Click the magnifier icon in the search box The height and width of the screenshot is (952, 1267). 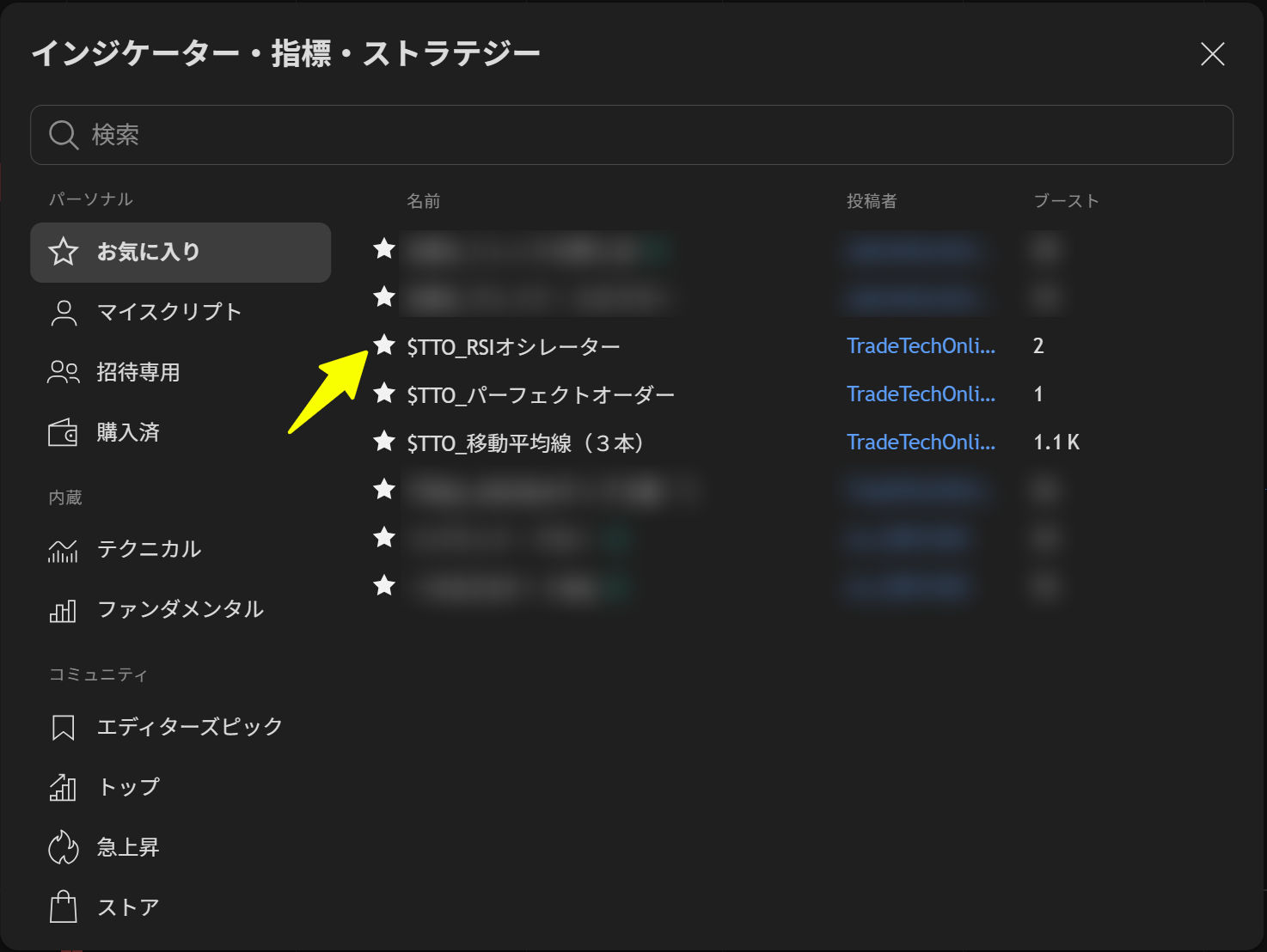pyautogui.click(x=64, y=135)
